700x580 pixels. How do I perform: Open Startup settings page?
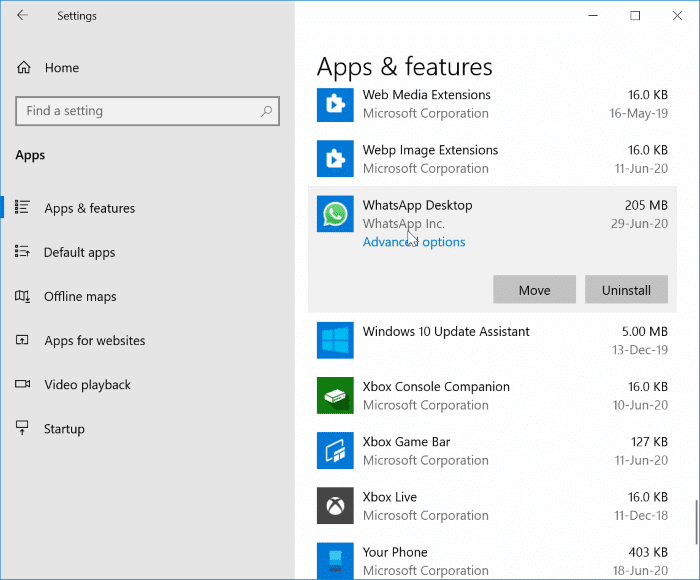click(147, 429)
